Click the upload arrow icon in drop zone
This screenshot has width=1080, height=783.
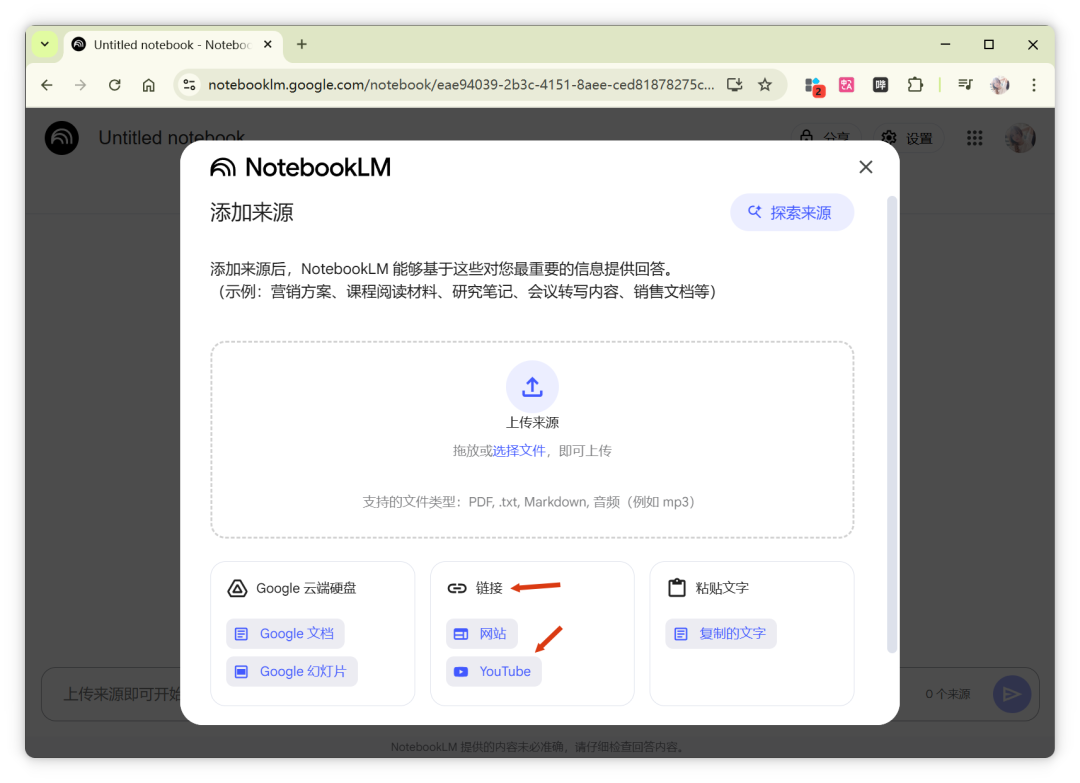point(532,386)
